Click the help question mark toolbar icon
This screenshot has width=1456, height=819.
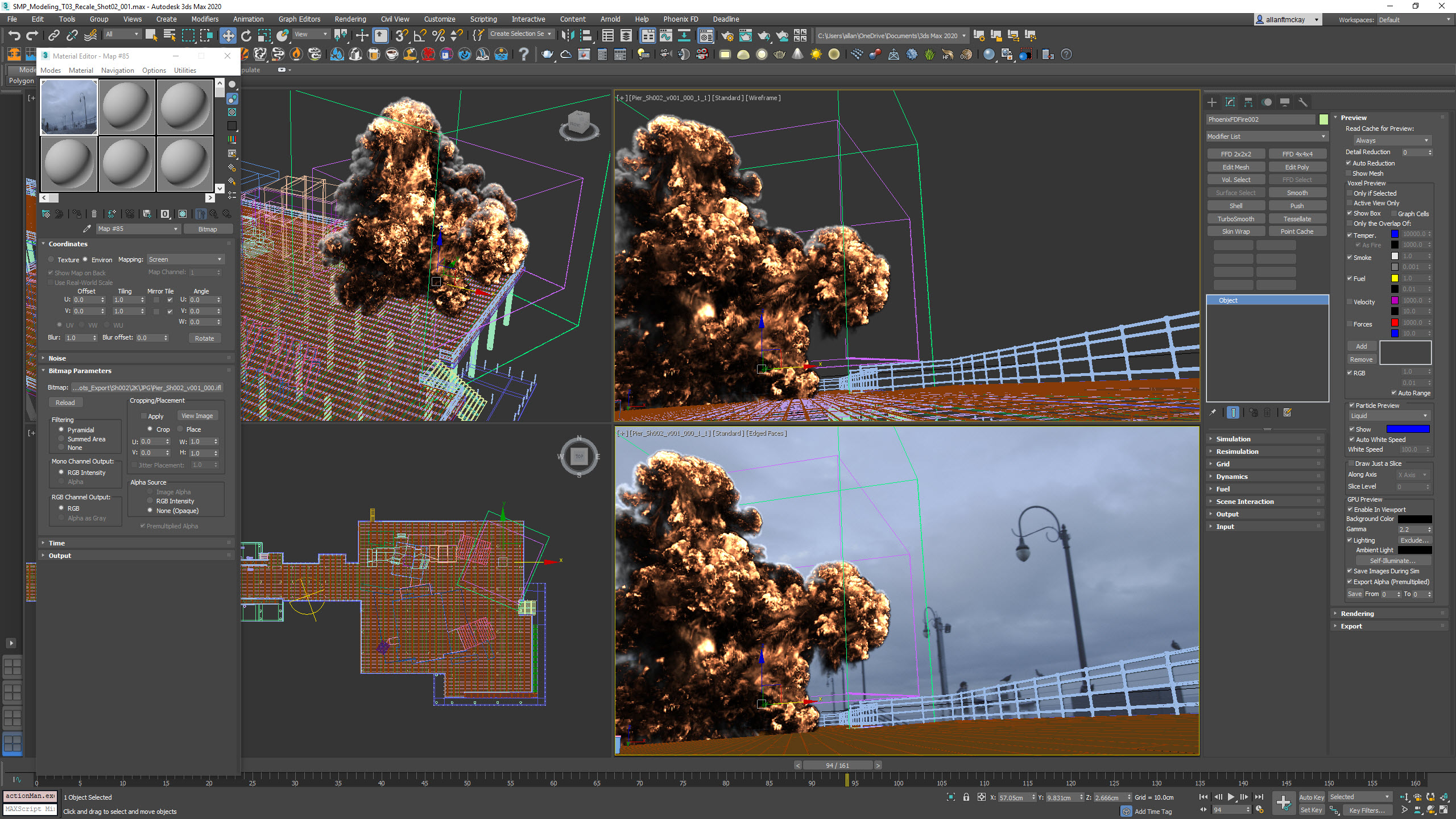pos(524,55)
